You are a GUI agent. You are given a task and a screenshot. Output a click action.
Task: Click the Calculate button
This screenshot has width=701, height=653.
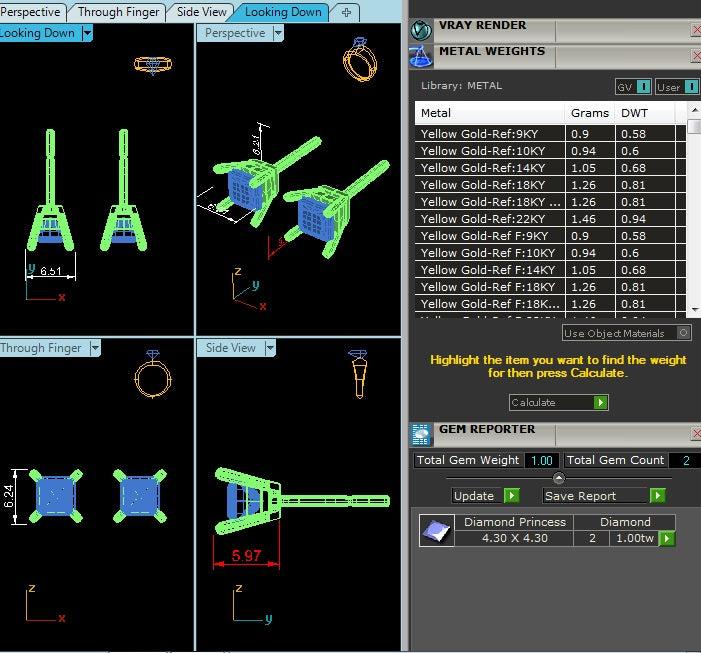pyautogui.click(x=558, y=403)
